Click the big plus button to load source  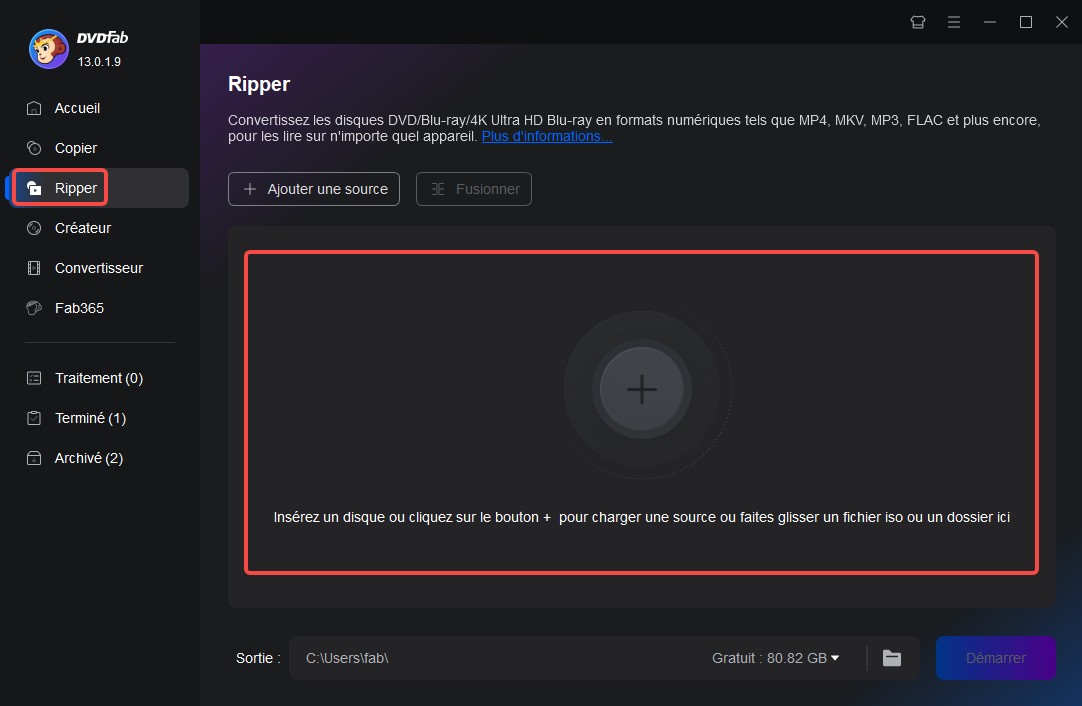642,389
